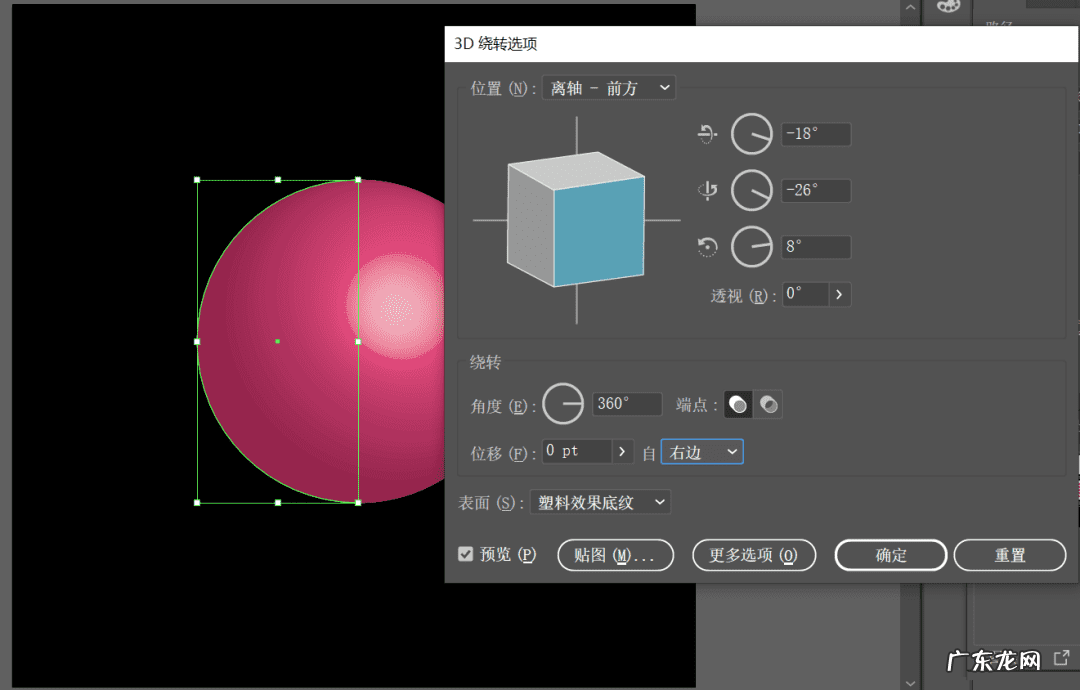Click the 贴图 map art button
The width and height of the screenshot is (1080, 690).
tap(615, 555)
